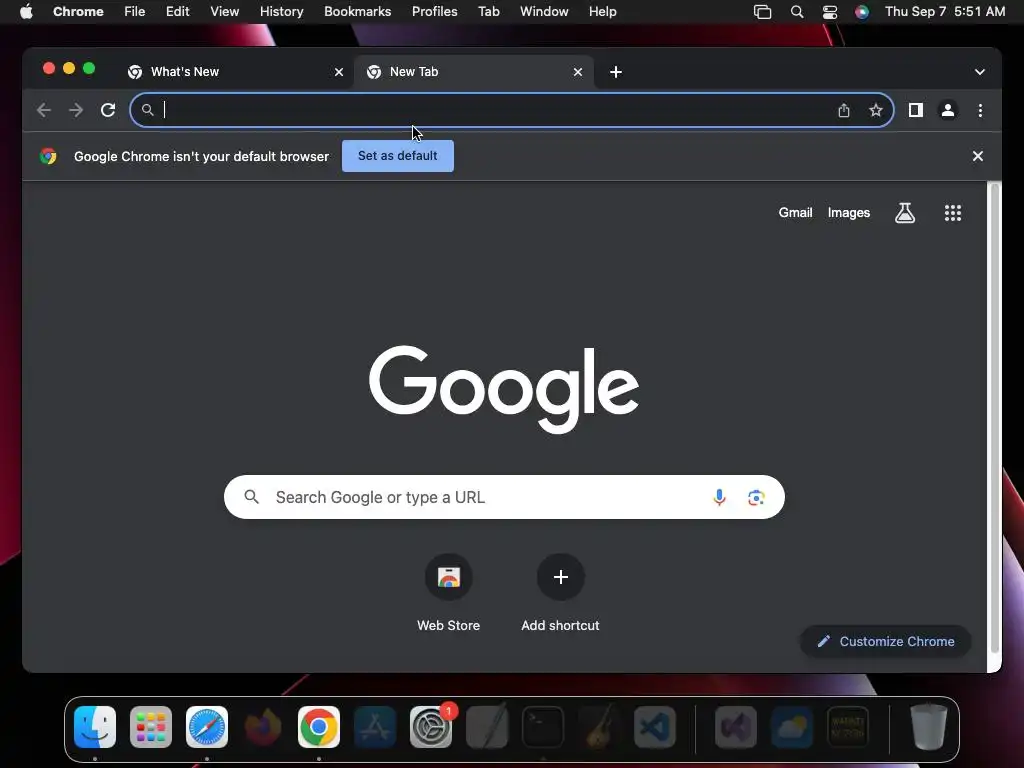Reload the current page
1024x768 pixels.
coord(108,110)
